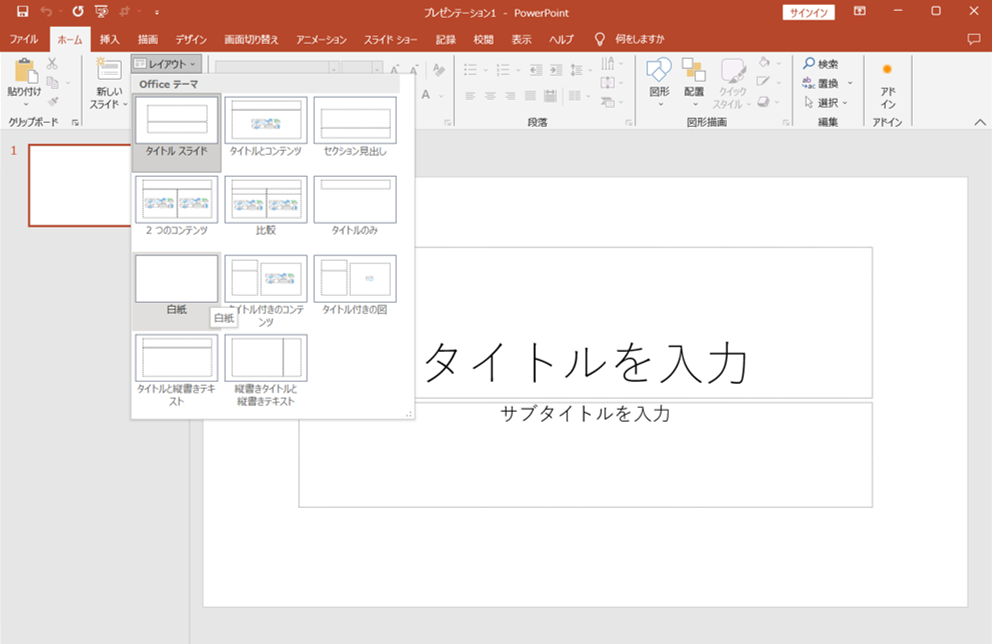
Task: Choose the Blank (白紙) layout
Action: 176,280
